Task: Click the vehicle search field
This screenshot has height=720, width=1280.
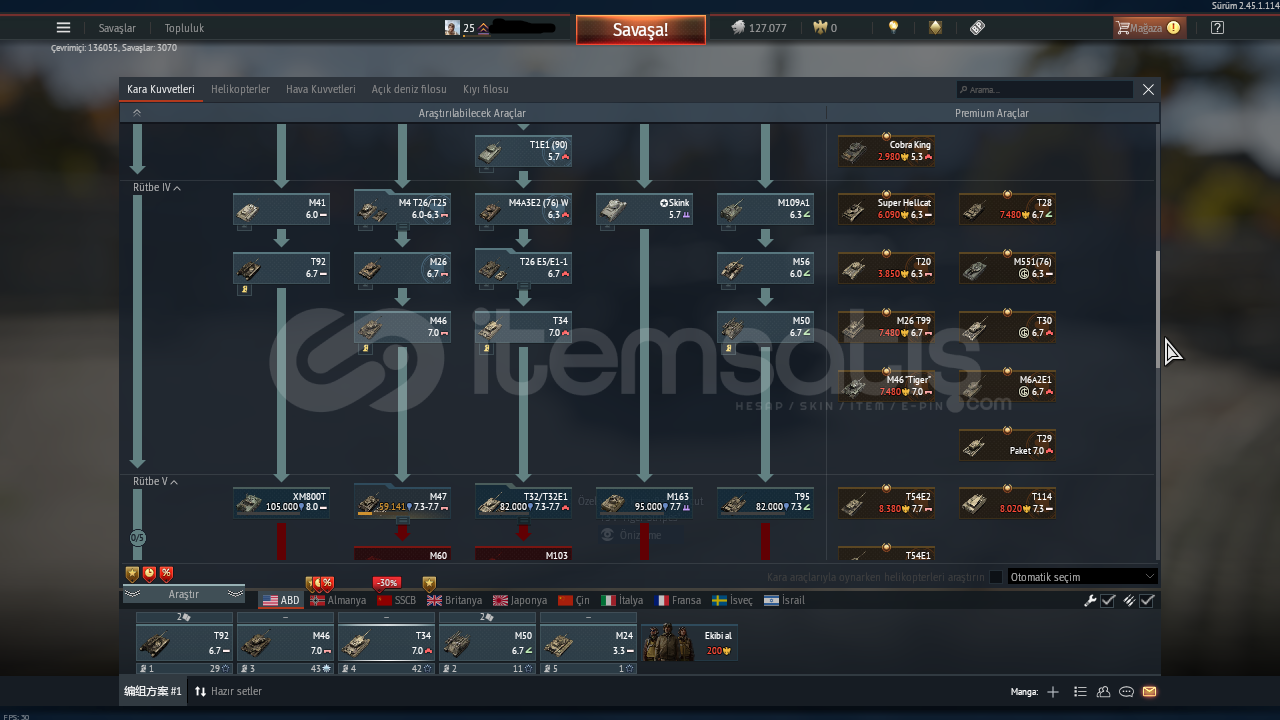Action: (x=1044, y=89)
